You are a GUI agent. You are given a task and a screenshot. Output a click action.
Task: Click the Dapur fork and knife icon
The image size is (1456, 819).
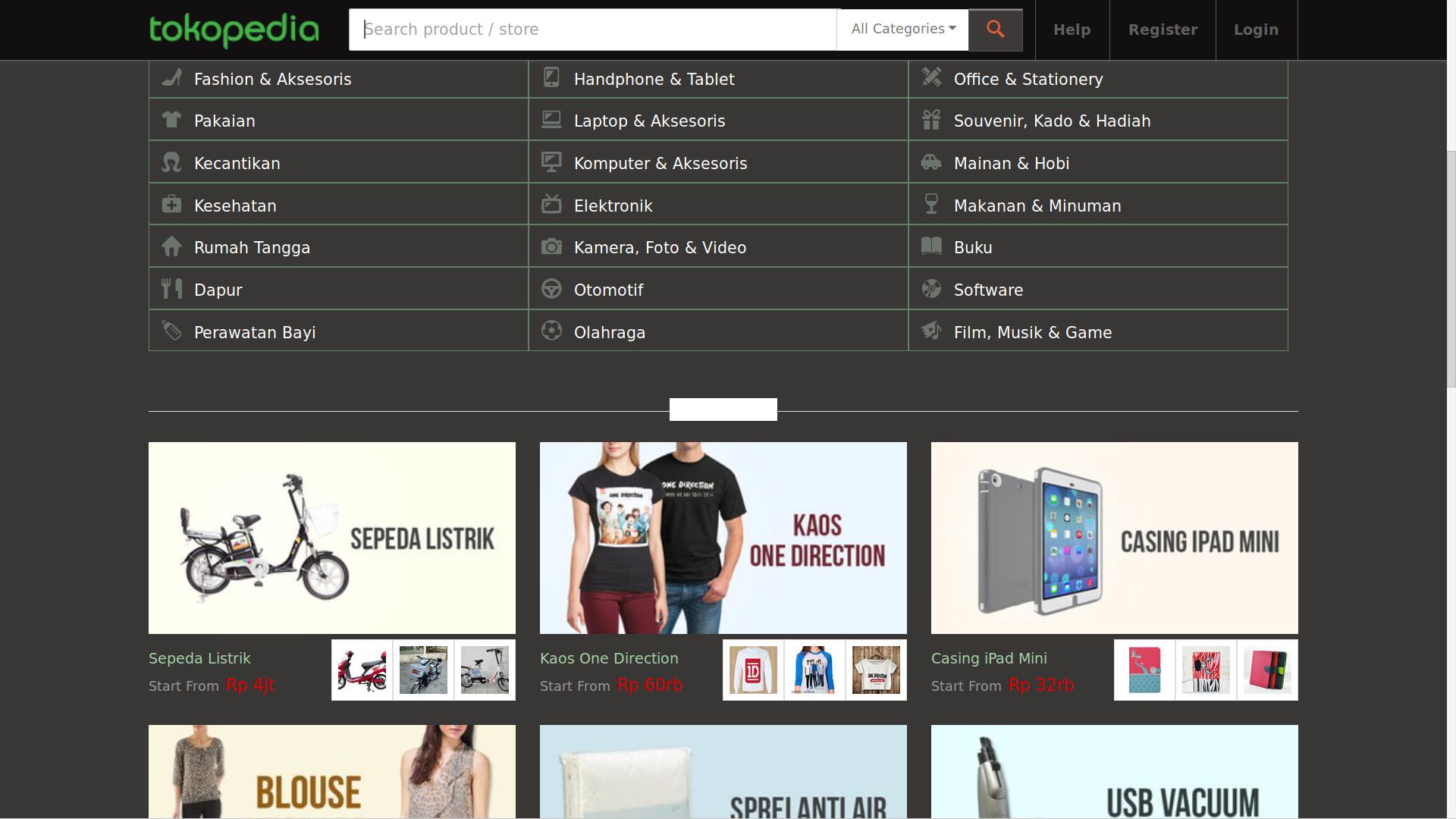pos(172,288)
